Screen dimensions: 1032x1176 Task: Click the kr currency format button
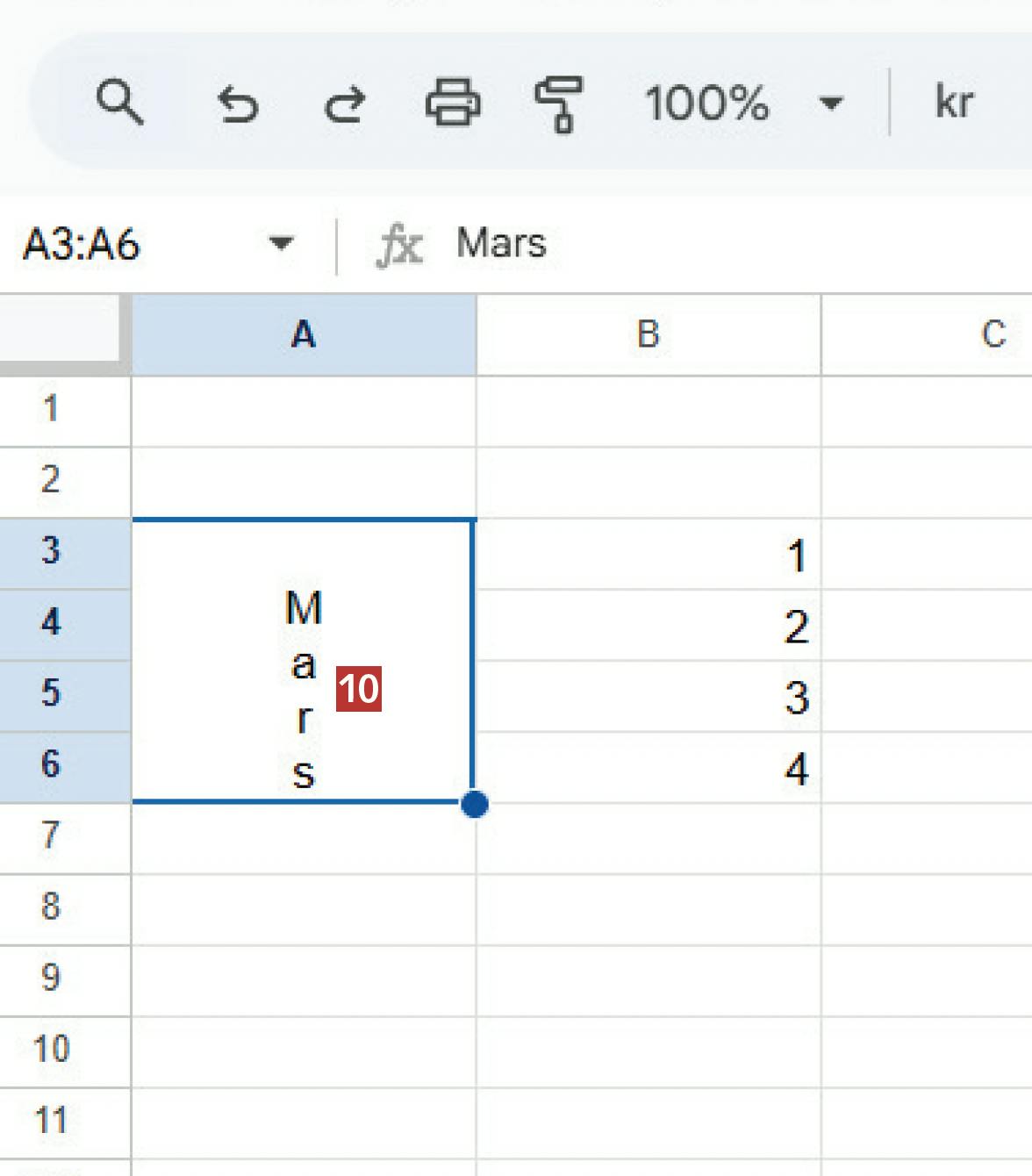click(954, 103)
